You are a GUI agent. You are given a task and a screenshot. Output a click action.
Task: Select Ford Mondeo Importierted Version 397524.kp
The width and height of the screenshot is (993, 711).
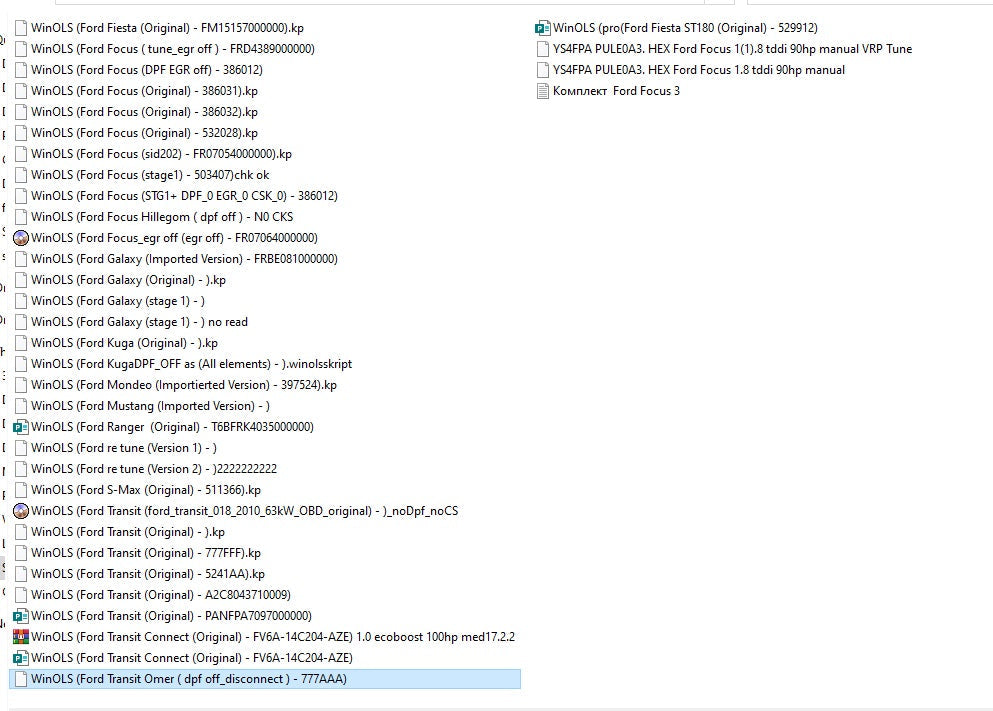tap(184, 385)
